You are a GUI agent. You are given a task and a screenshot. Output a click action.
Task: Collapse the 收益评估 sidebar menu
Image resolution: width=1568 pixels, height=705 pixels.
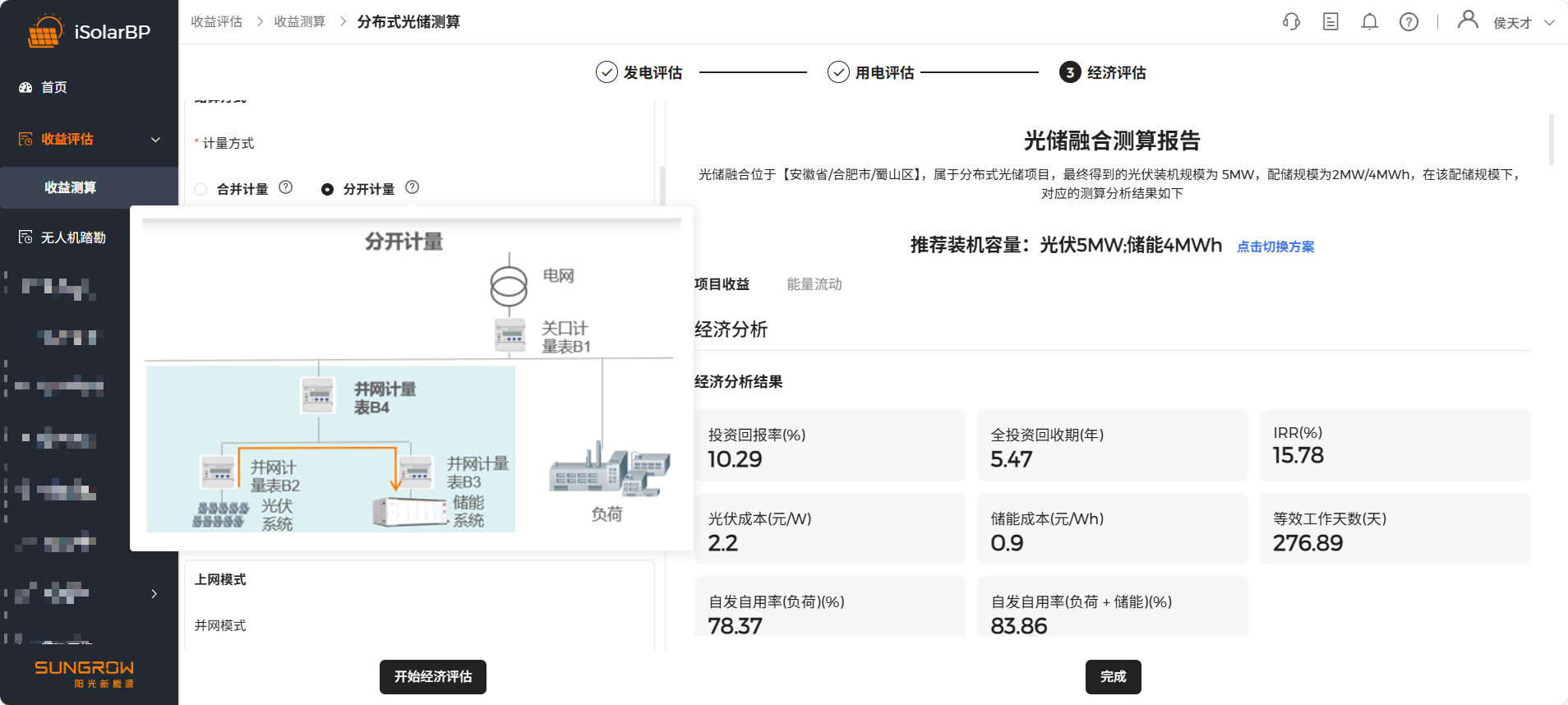(x=155, y=140)
